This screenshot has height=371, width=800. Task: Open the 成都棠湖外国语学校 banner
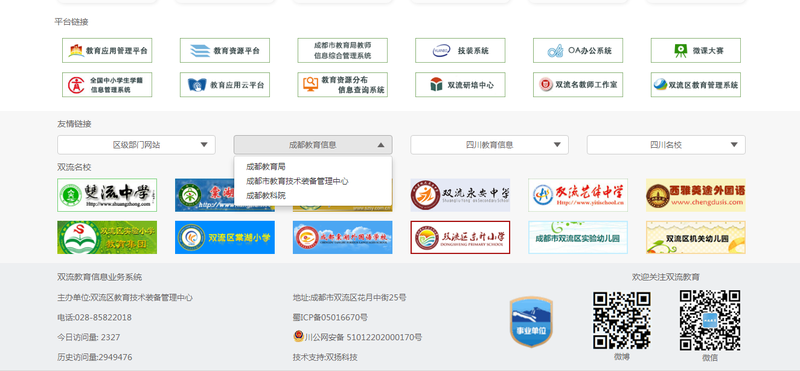pyautogui.click(x=342, y=237)
